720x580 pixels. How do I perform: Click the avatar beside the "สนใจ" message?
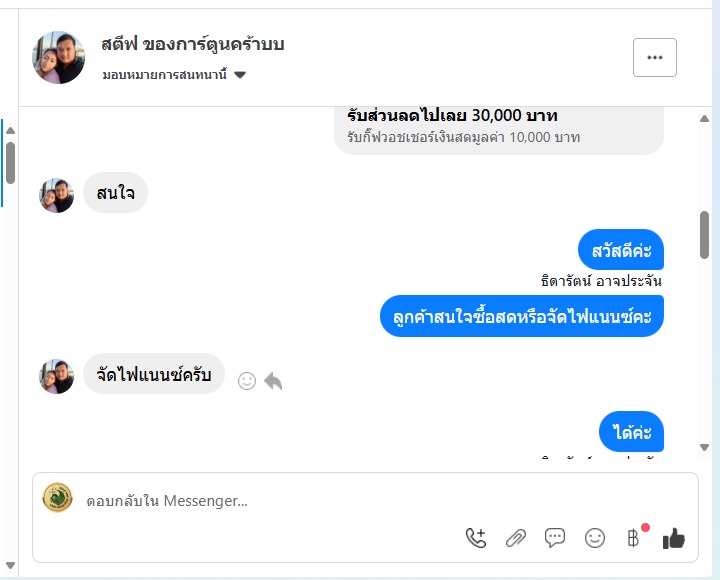[56, 195]
